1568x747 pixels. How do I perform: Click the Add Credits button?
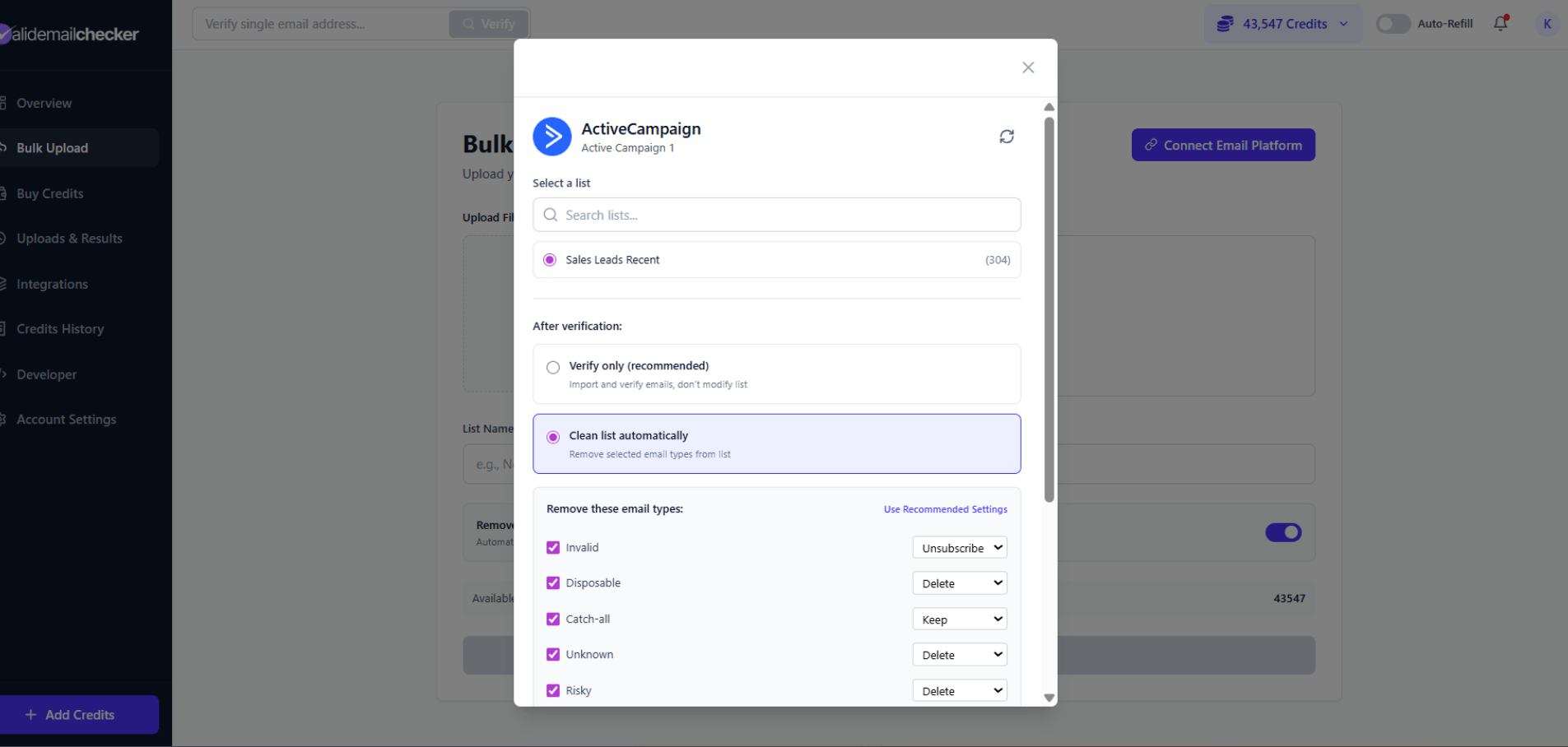pyautogui.click(x=80, y=714)
